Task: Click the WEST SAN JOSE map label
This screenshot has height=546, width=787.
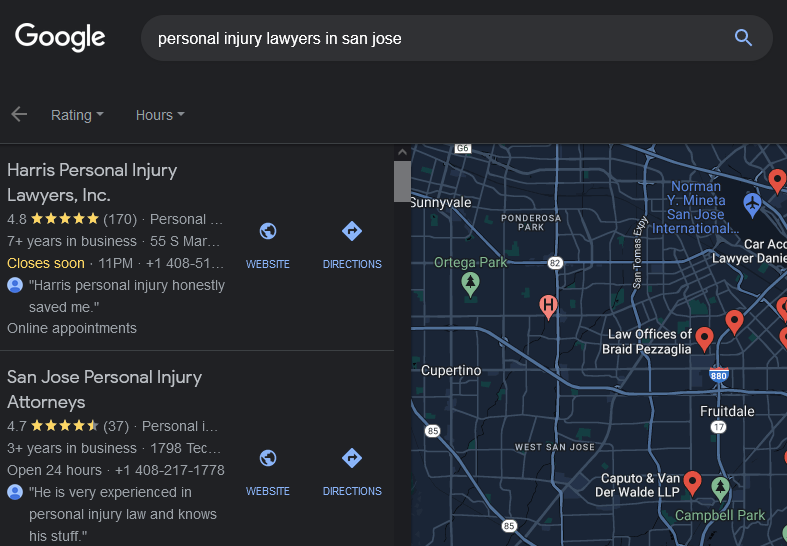Action: pyautogui.click(x=555, y=447)
